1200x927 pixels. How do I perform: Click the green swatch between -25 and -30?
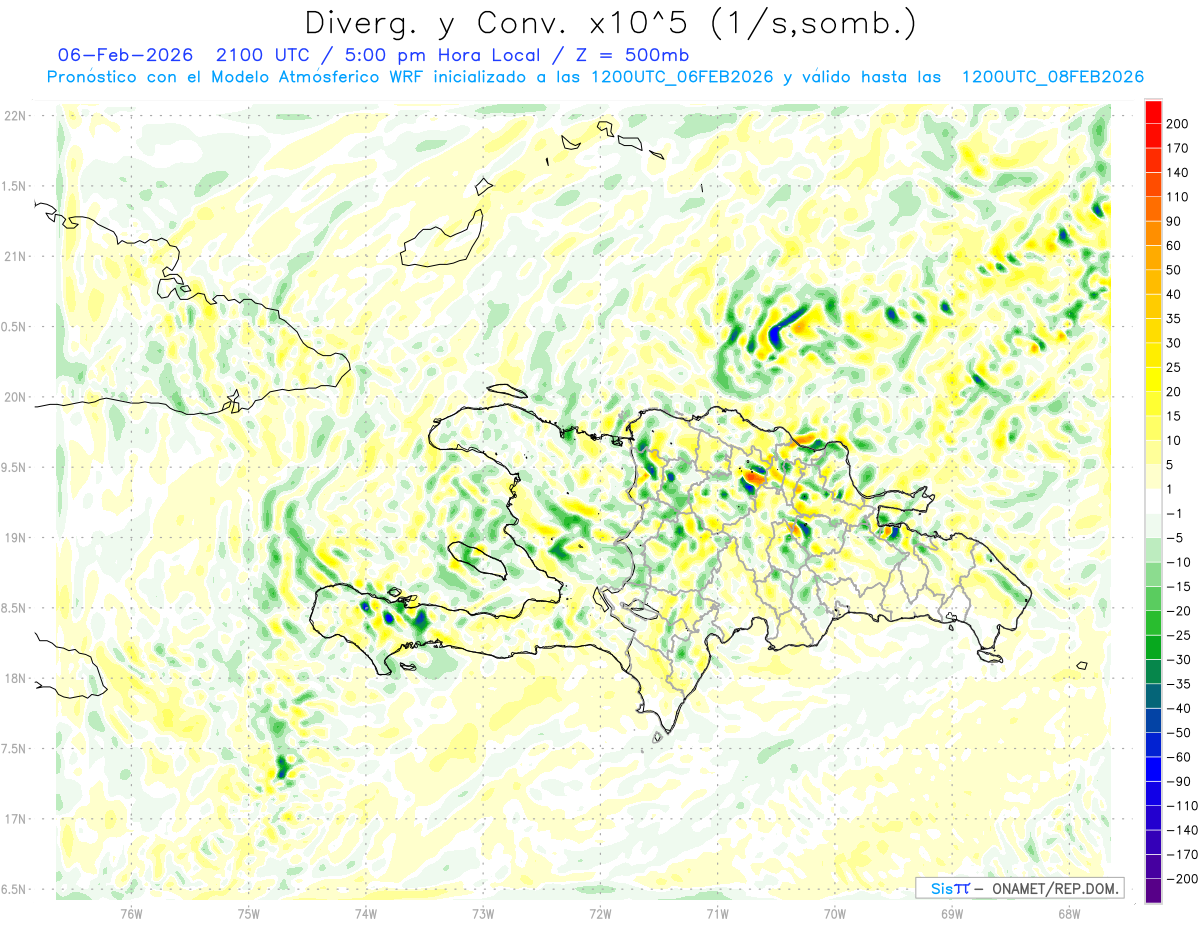point(1153,647)
